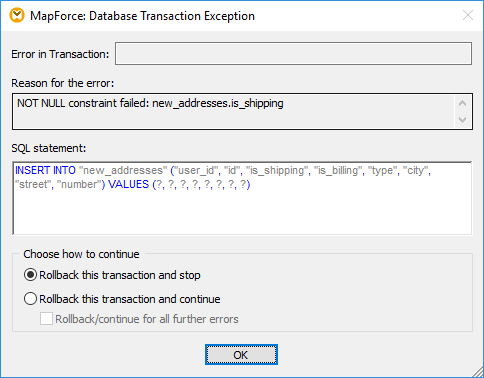Click the MapForce logo icon in title bar

[x=17, y=16]
